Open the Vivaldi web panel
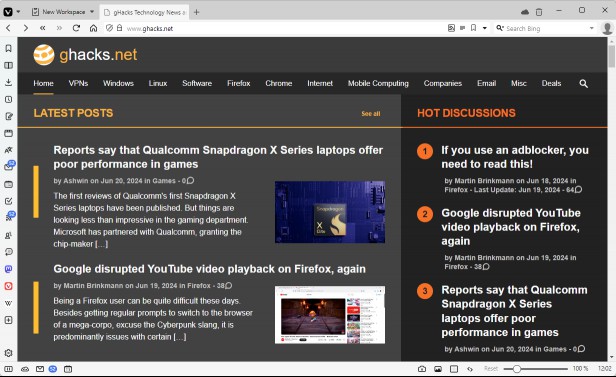Screen dimensions: 616x377 [x=8, y=286]
